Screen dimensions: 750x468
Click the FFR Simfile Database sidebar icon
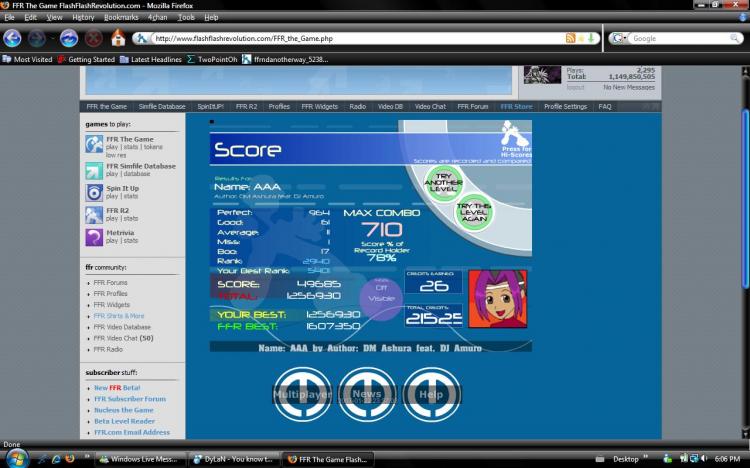click(94, 170)
